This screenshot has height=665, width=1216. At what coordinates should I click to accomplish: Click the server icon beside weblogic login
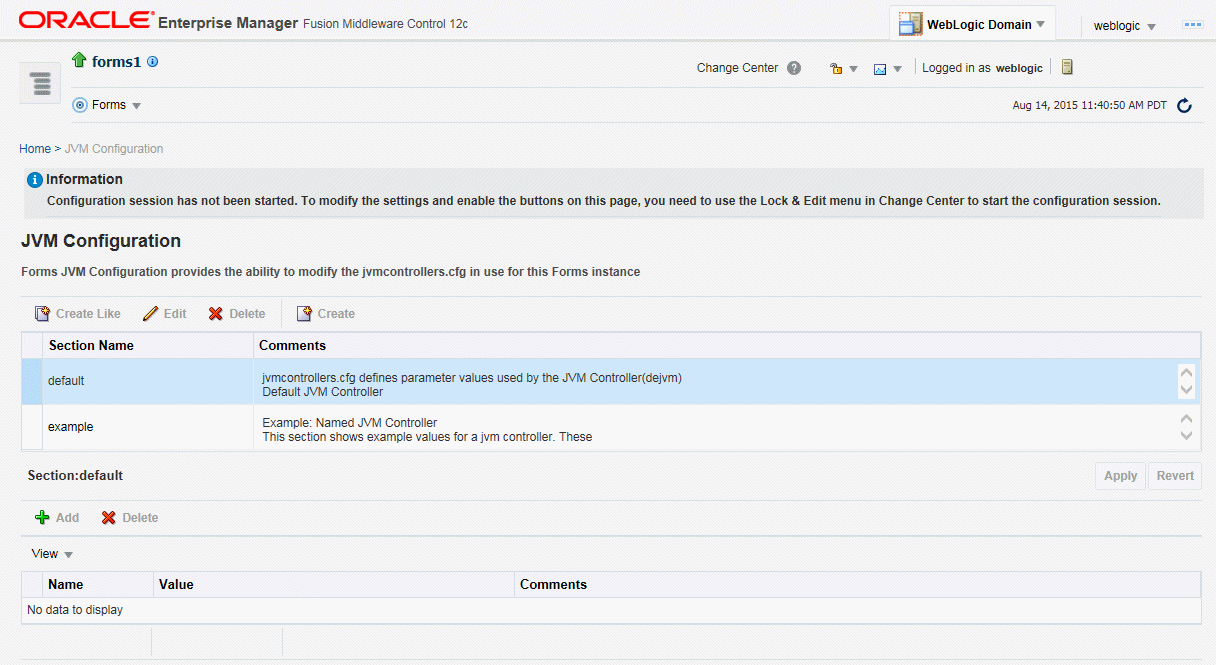click(1067, 67)
